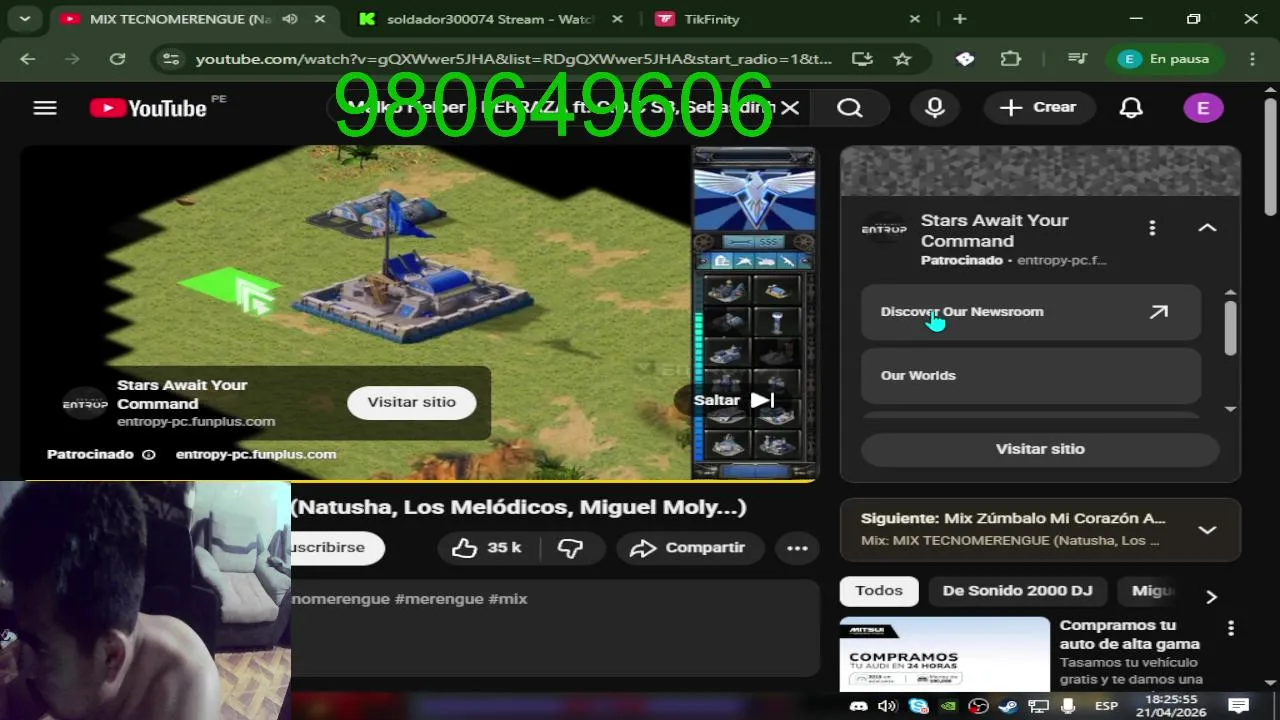Open the tab search dropdown arrow

point(24,18)
